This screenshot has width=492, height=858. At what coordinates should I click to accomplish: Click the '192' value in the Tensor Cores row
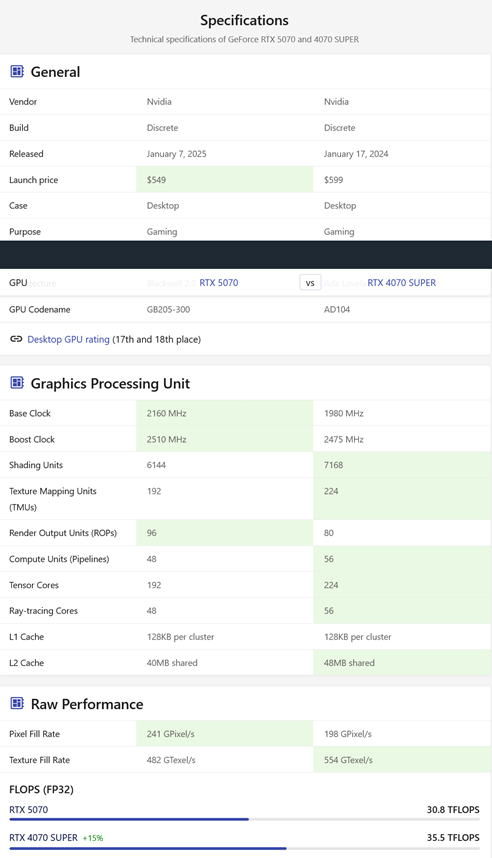(x=154, y=585)
